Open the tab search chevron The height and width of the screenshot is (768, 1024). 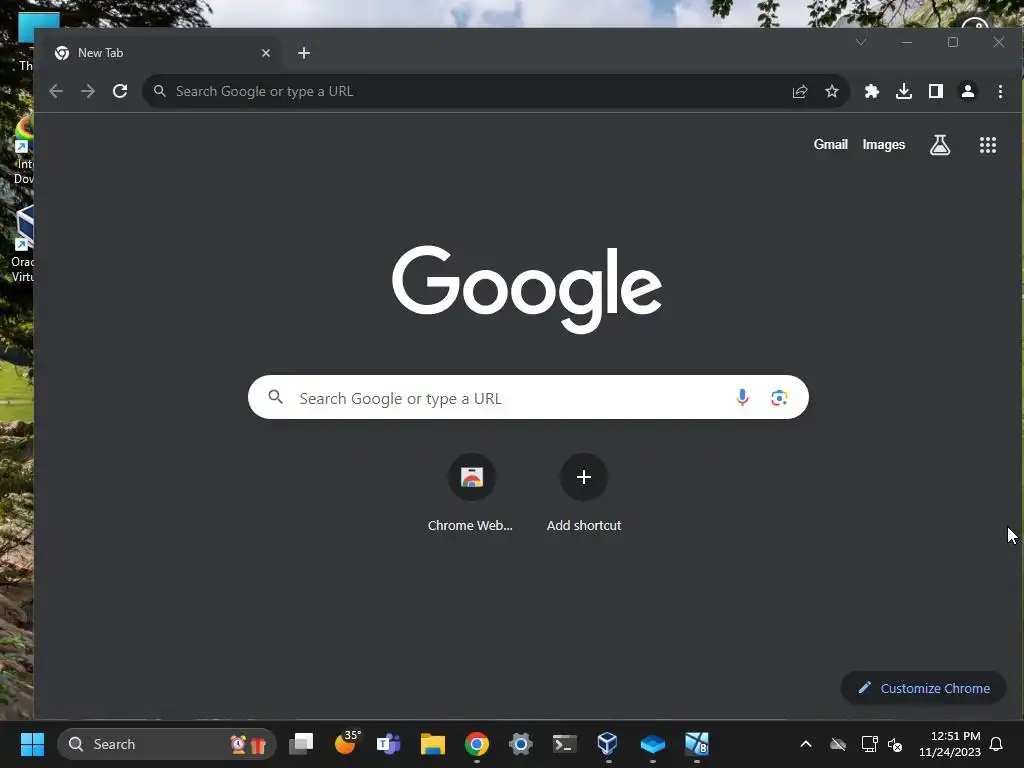(861, 42)
